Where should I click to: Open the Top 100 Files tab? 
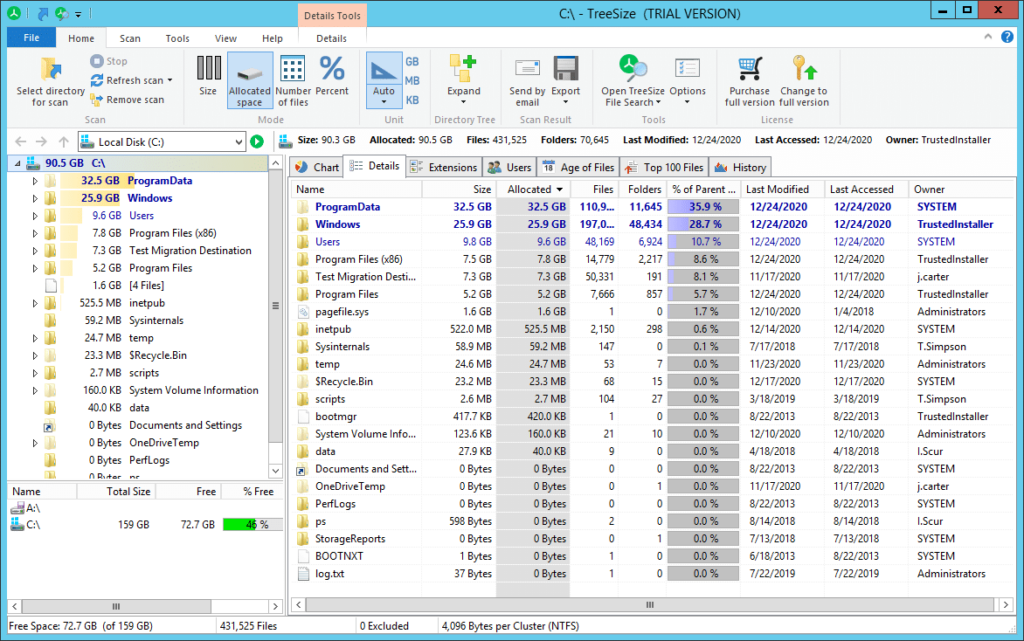click(x=664, y=167)
